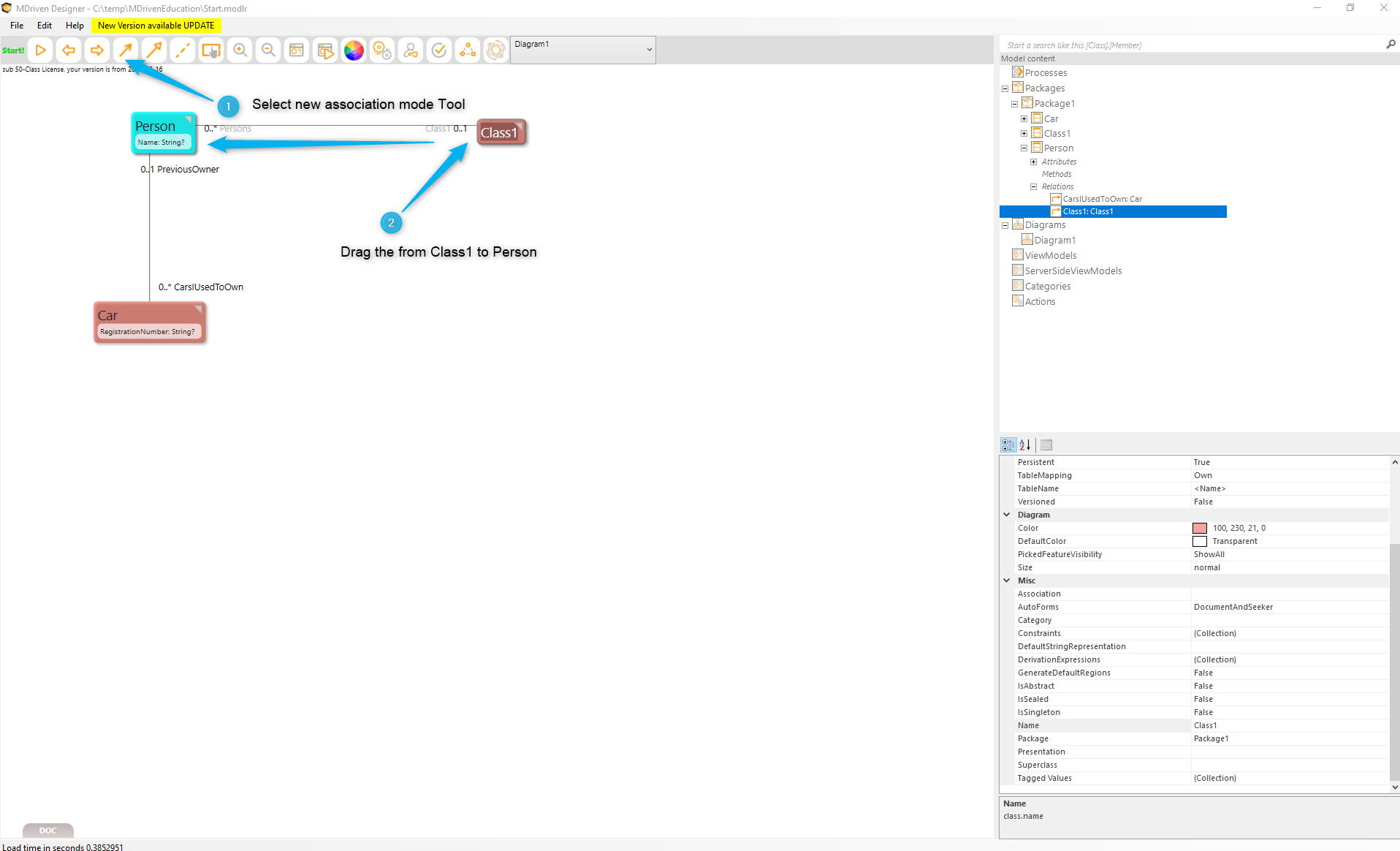This screenshot has width=1400, height=851.
Task: Click the double gears settings icon
Action: 382,50
